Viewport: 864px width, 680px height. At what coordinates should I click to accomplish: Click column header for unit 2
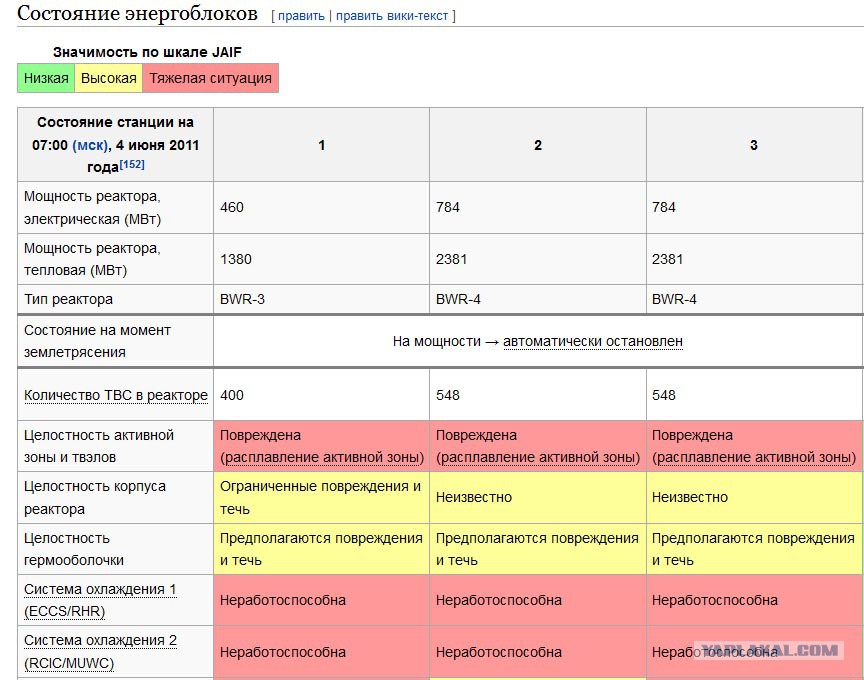click(x=538, y=145)
